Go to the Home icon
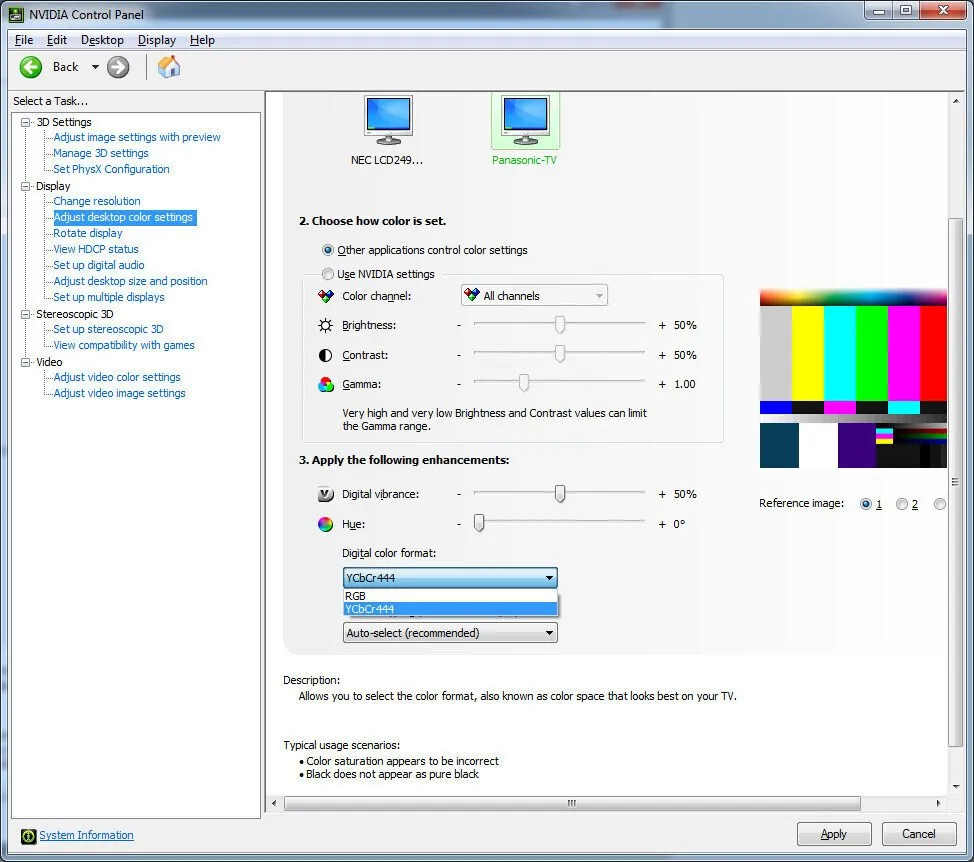Viewport: 974px width, 862px height. point(168,67)
